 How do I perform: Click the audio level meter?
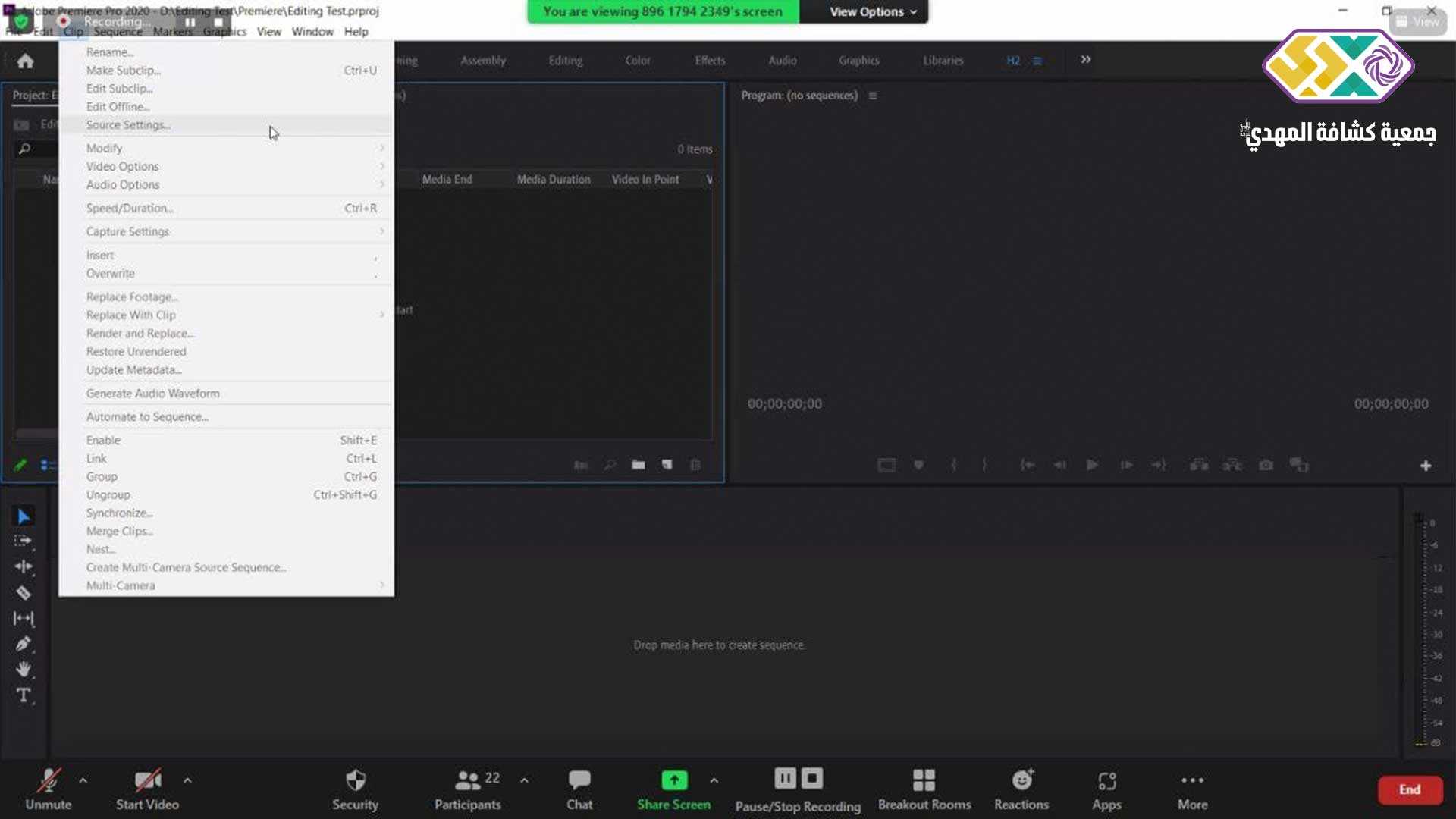[1420, 629]
